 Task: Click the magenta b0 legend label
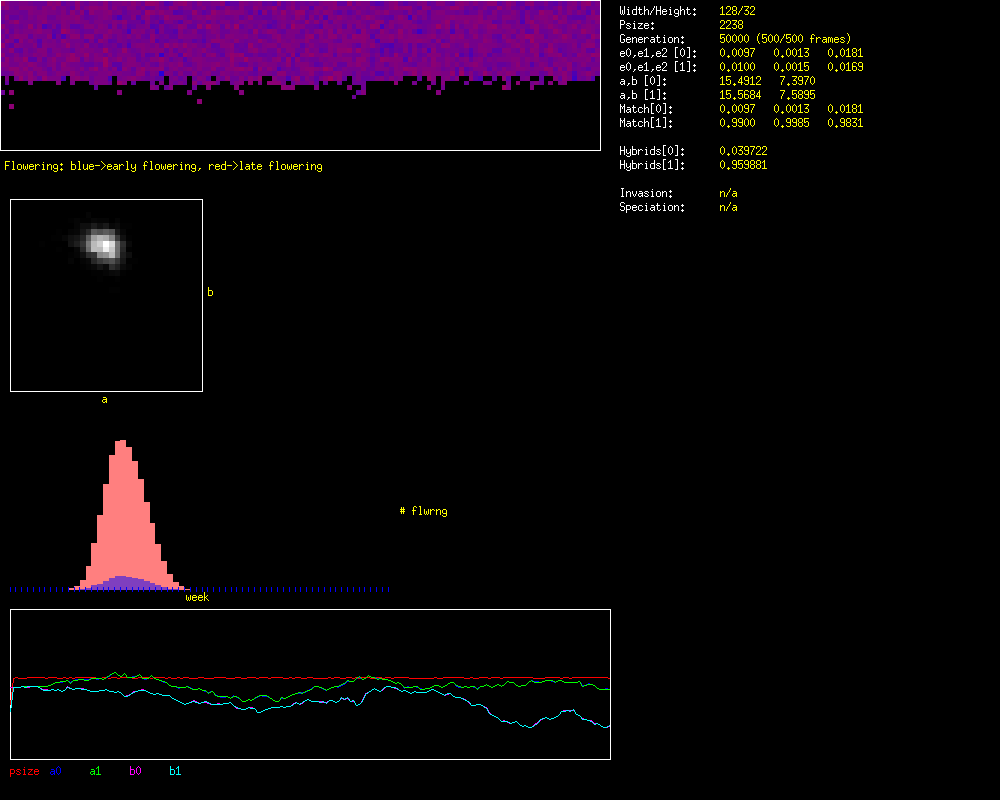click(135, 771)
